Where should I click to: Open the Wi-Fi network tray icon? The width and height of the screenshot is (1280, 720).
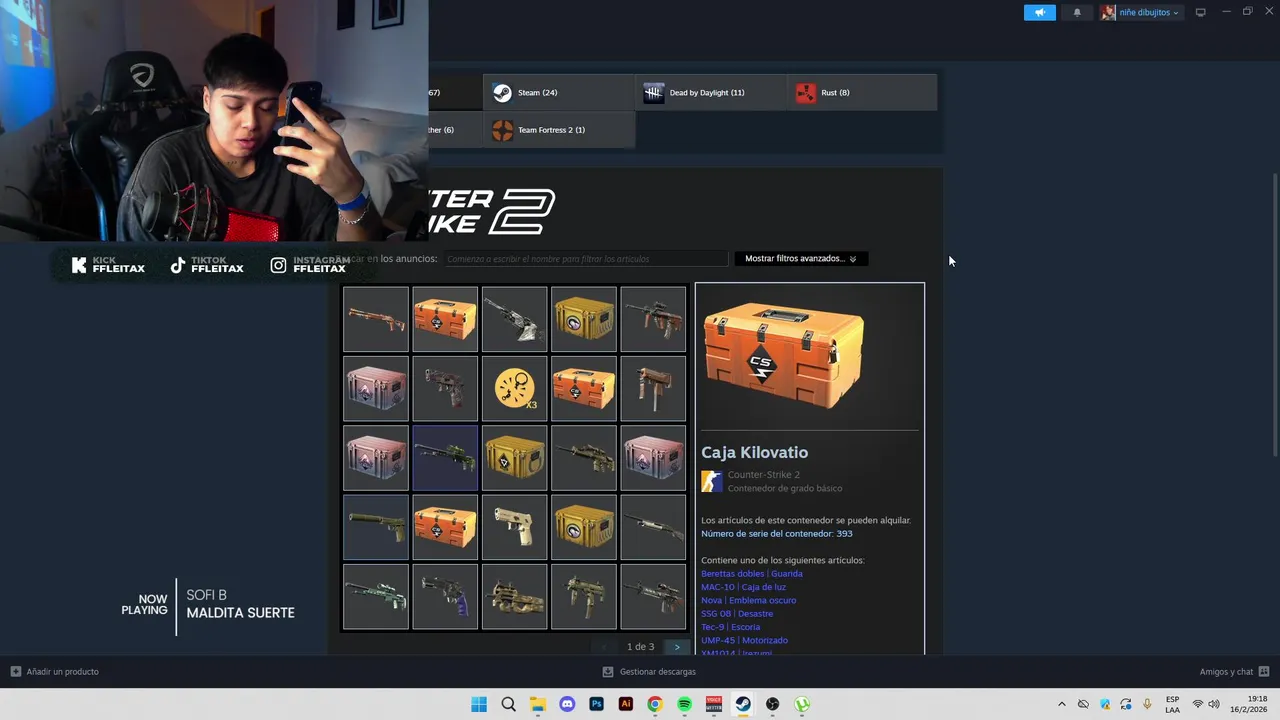point(1198,704)
